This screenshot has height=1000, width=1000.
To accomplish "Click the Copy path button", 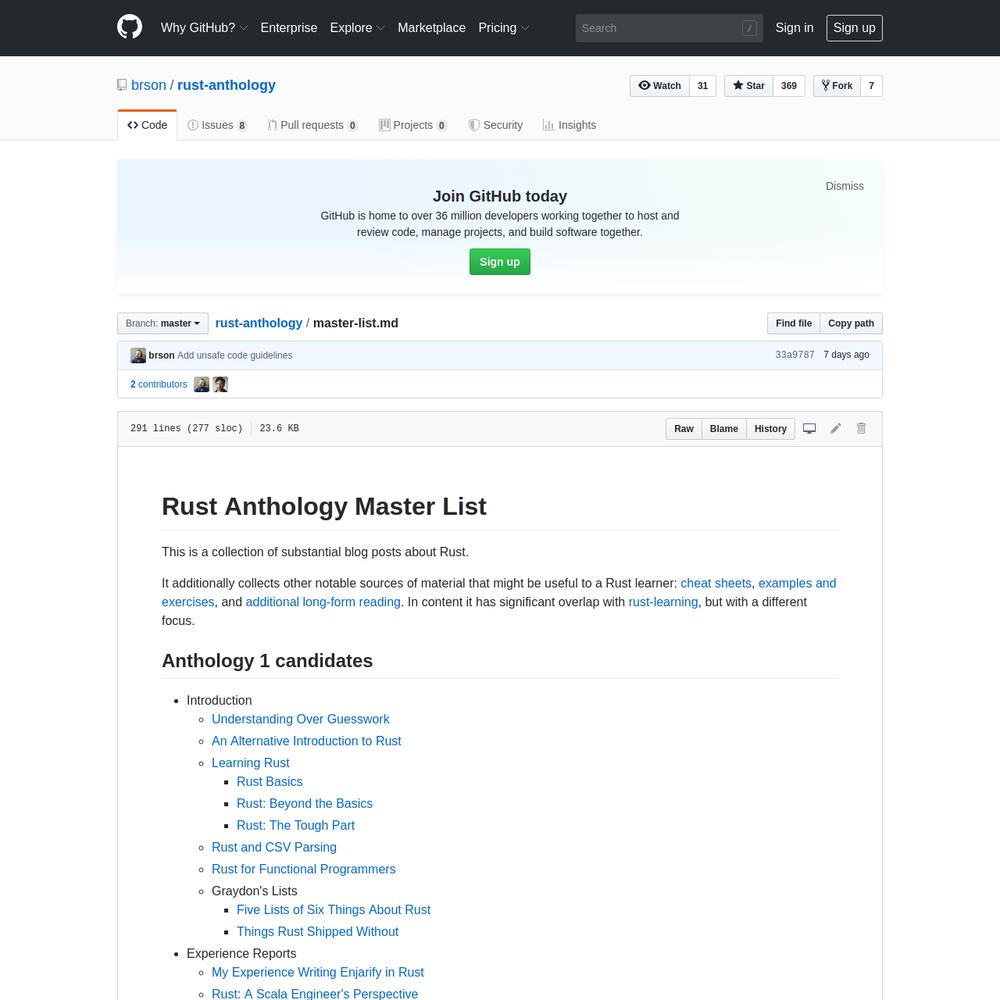I will coord(851,323).
